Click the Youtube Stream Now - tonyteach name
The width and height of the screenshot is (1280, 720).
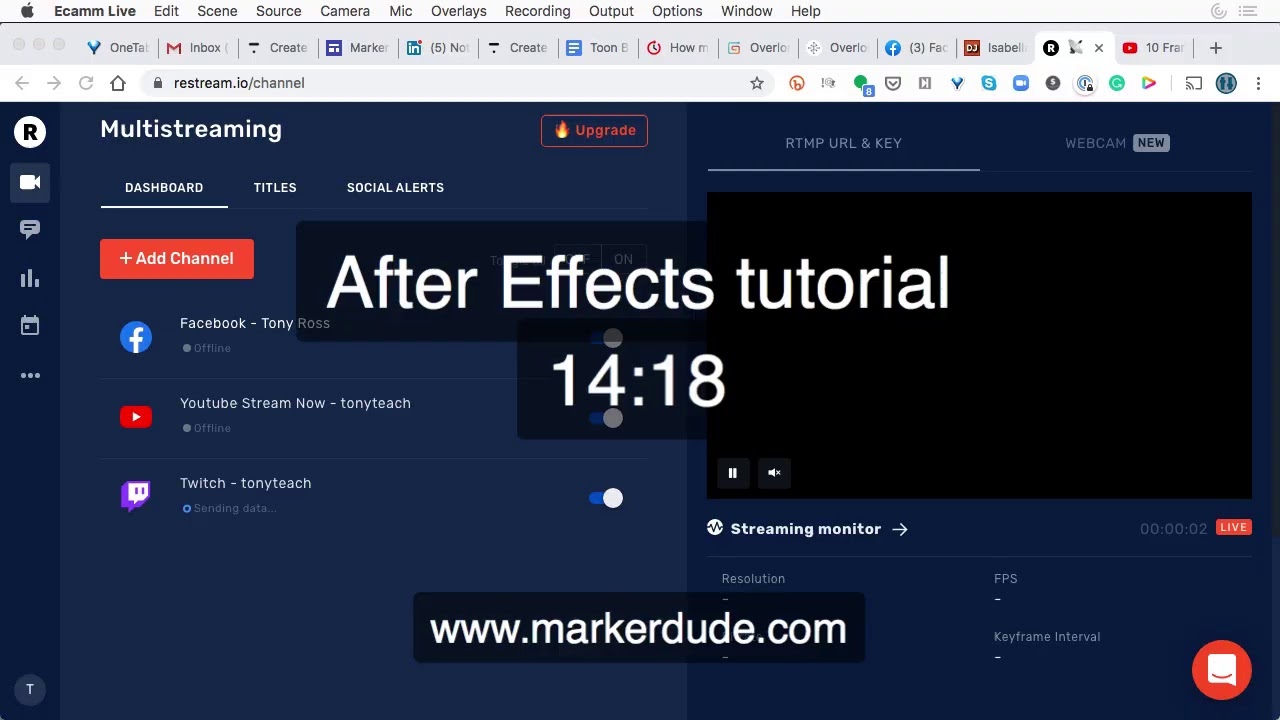tap(295, 403)
